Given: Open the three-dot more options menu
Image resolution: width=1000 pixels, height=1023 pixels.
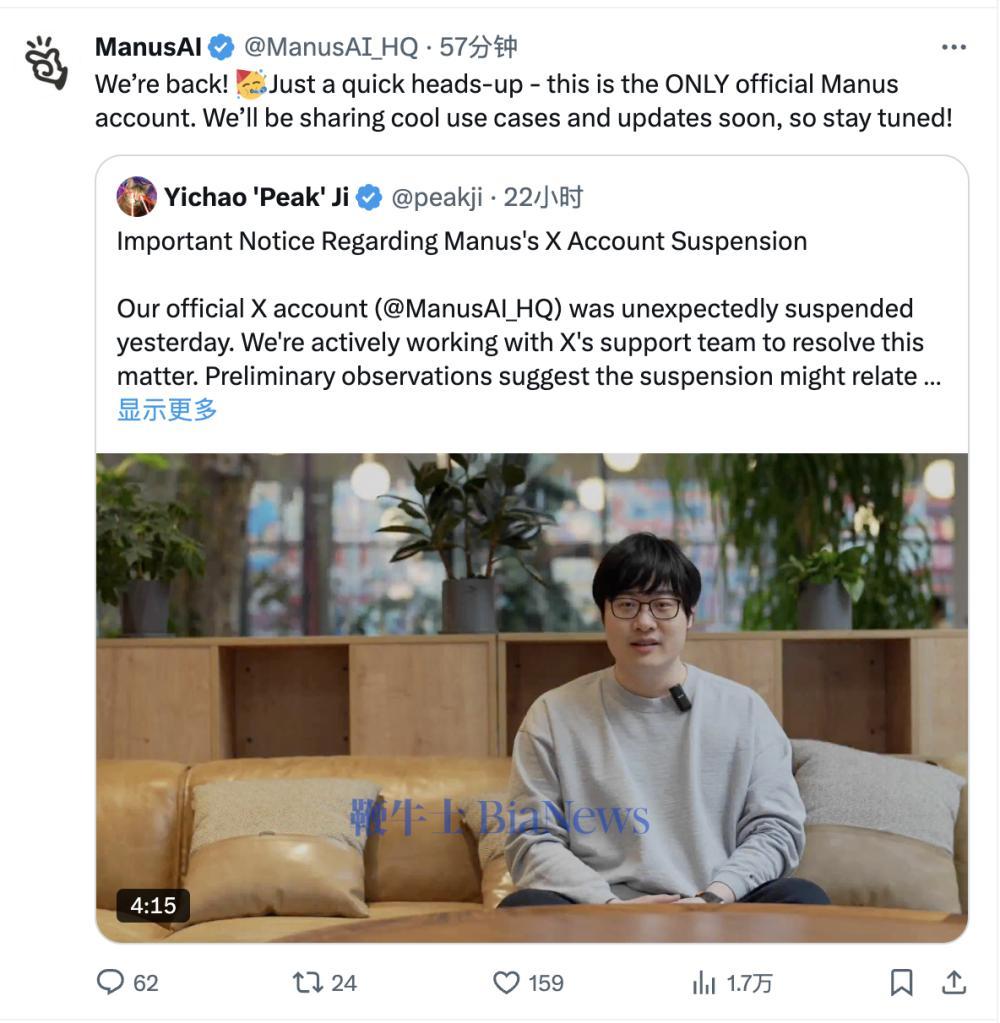Looking at the screenshot, I should click(x=953, y=47).
